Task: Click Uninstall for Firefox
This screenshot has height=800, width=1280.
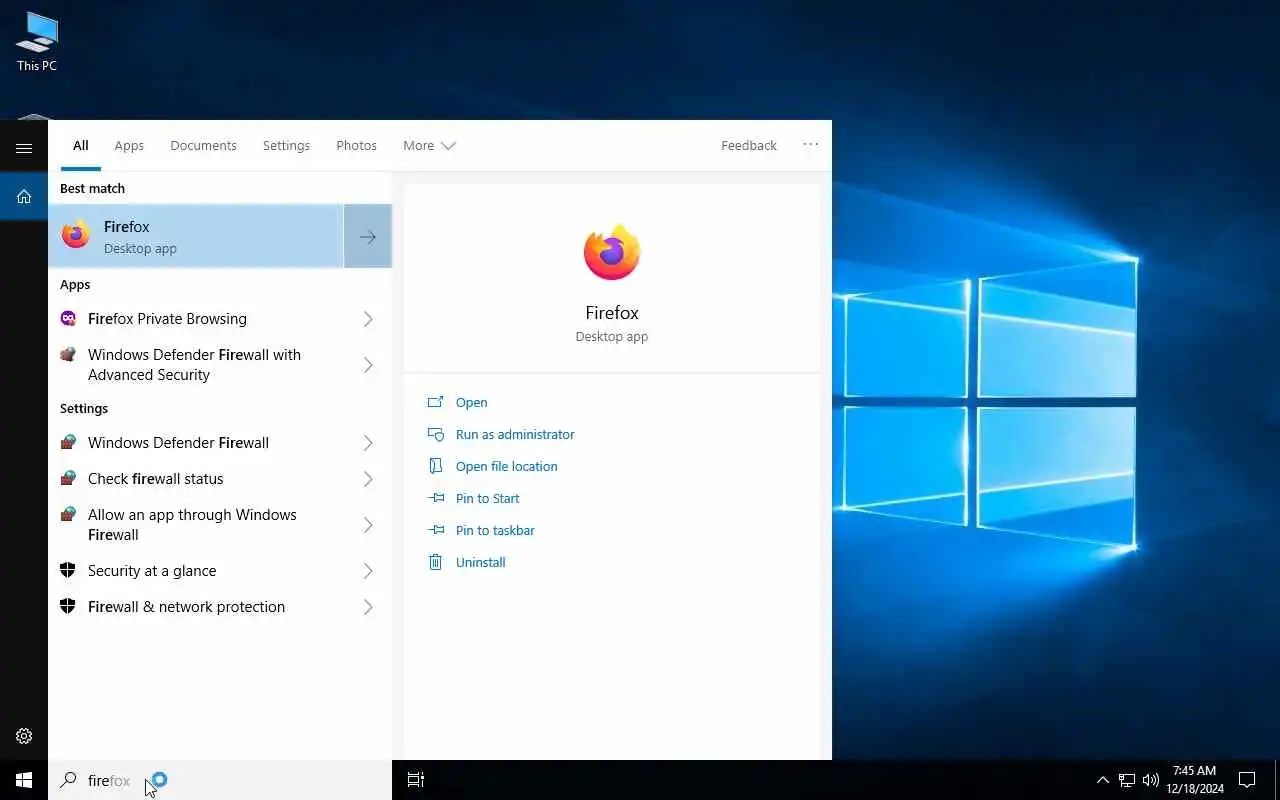Action: (480, 562)
